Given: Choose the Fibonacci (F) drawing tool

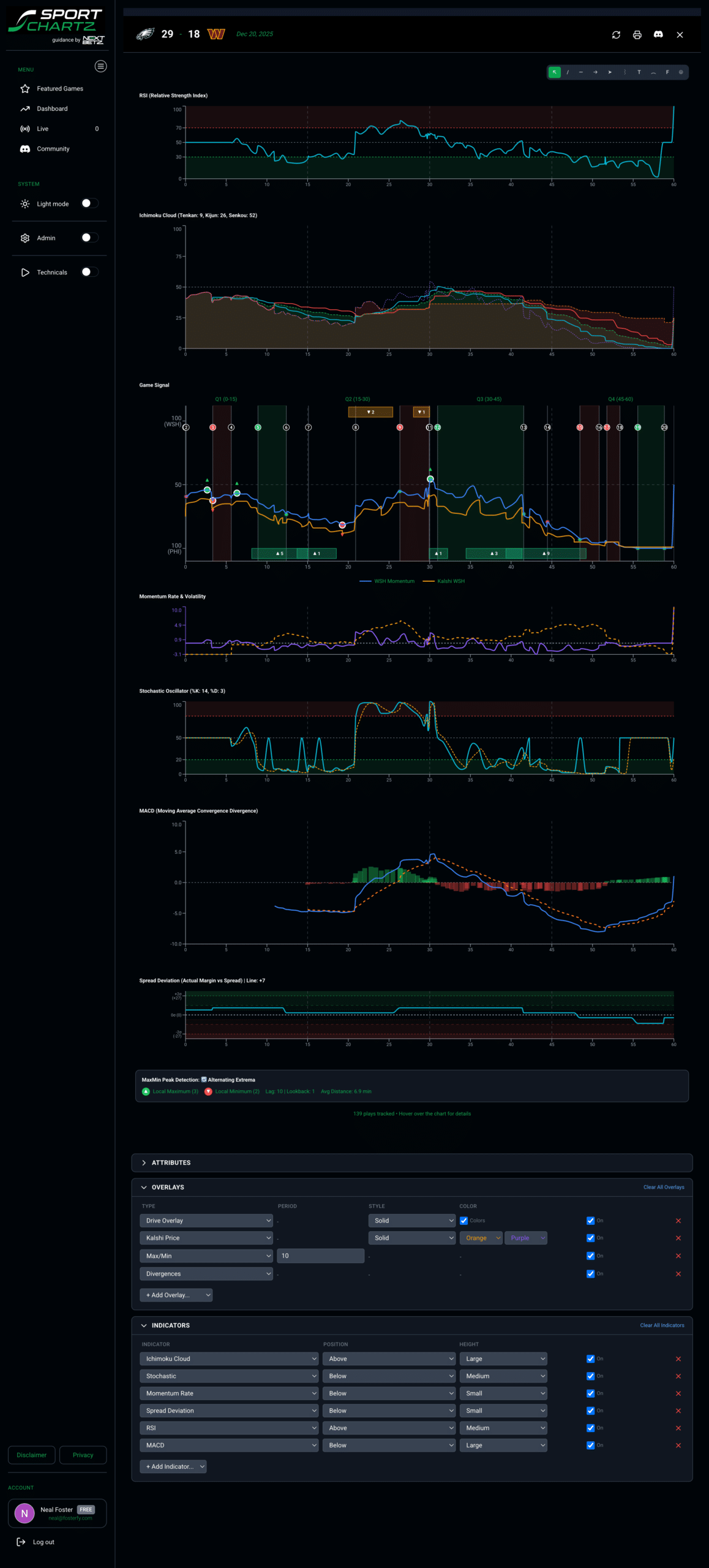Looking at the screenshot, I should click(x=667, y=72).
